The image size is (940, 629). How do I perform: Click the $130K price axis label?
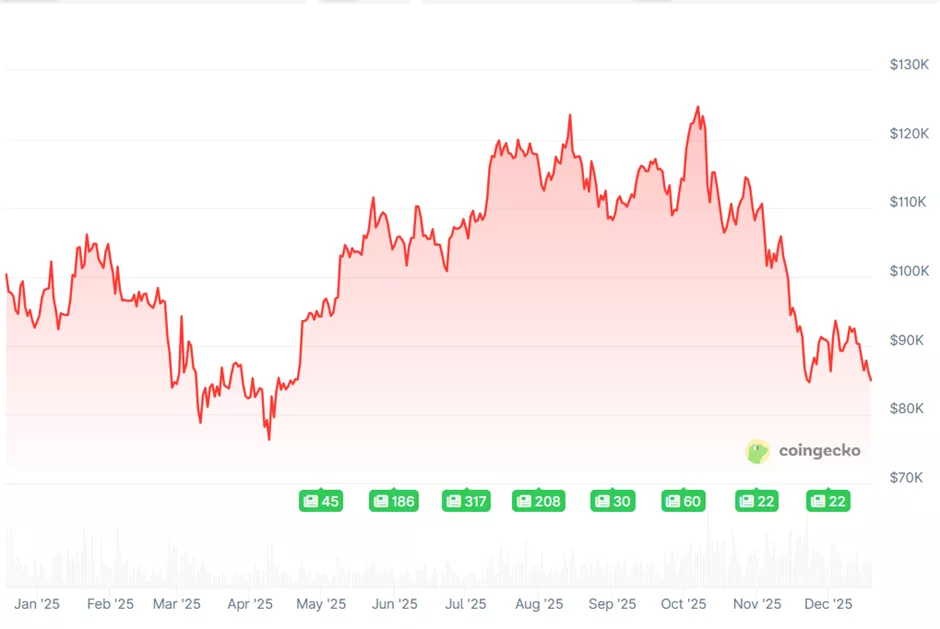[909, 65]
